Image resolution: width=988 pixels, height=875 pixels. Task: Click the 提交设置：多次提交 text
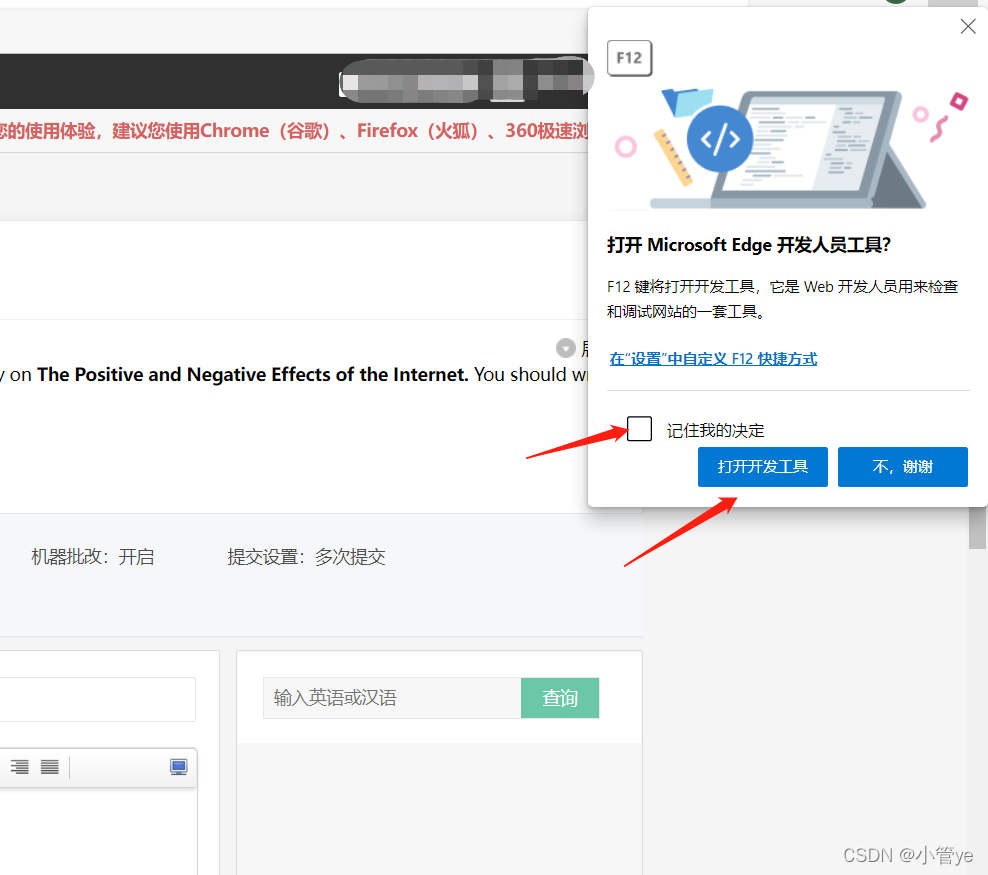coord(306,557)
